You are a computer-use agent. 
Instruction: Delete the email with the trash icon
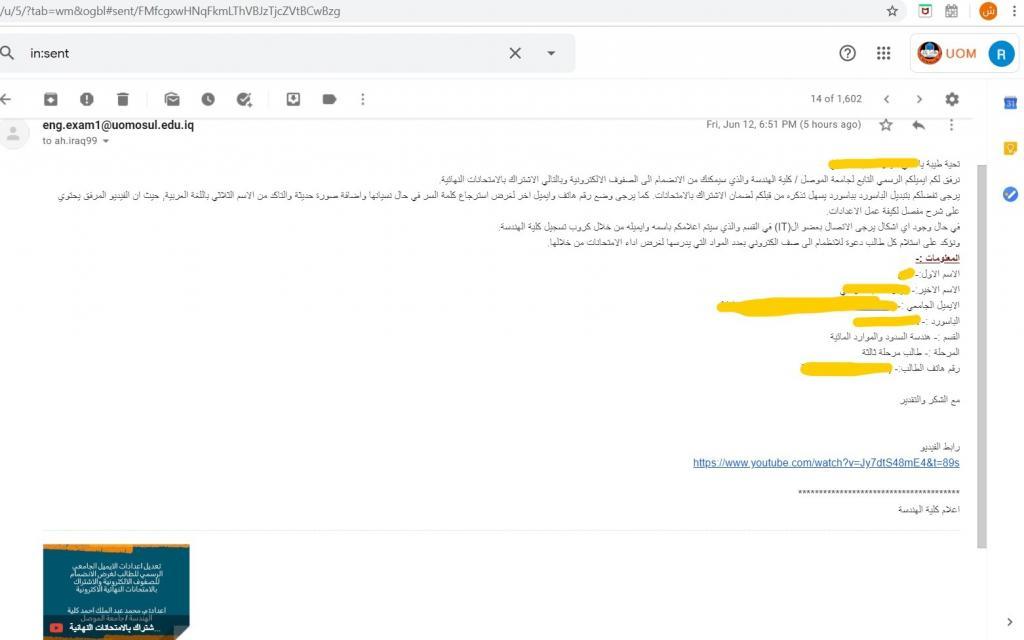coord(123,99)
